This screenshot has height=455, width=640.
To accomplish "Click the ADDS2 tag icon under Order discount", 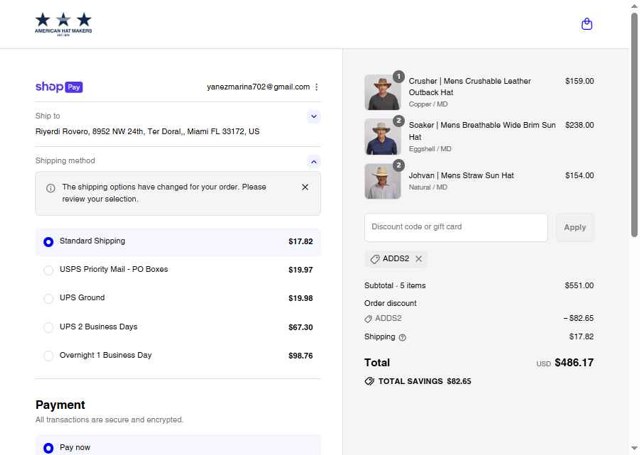I will coord(368,319).
